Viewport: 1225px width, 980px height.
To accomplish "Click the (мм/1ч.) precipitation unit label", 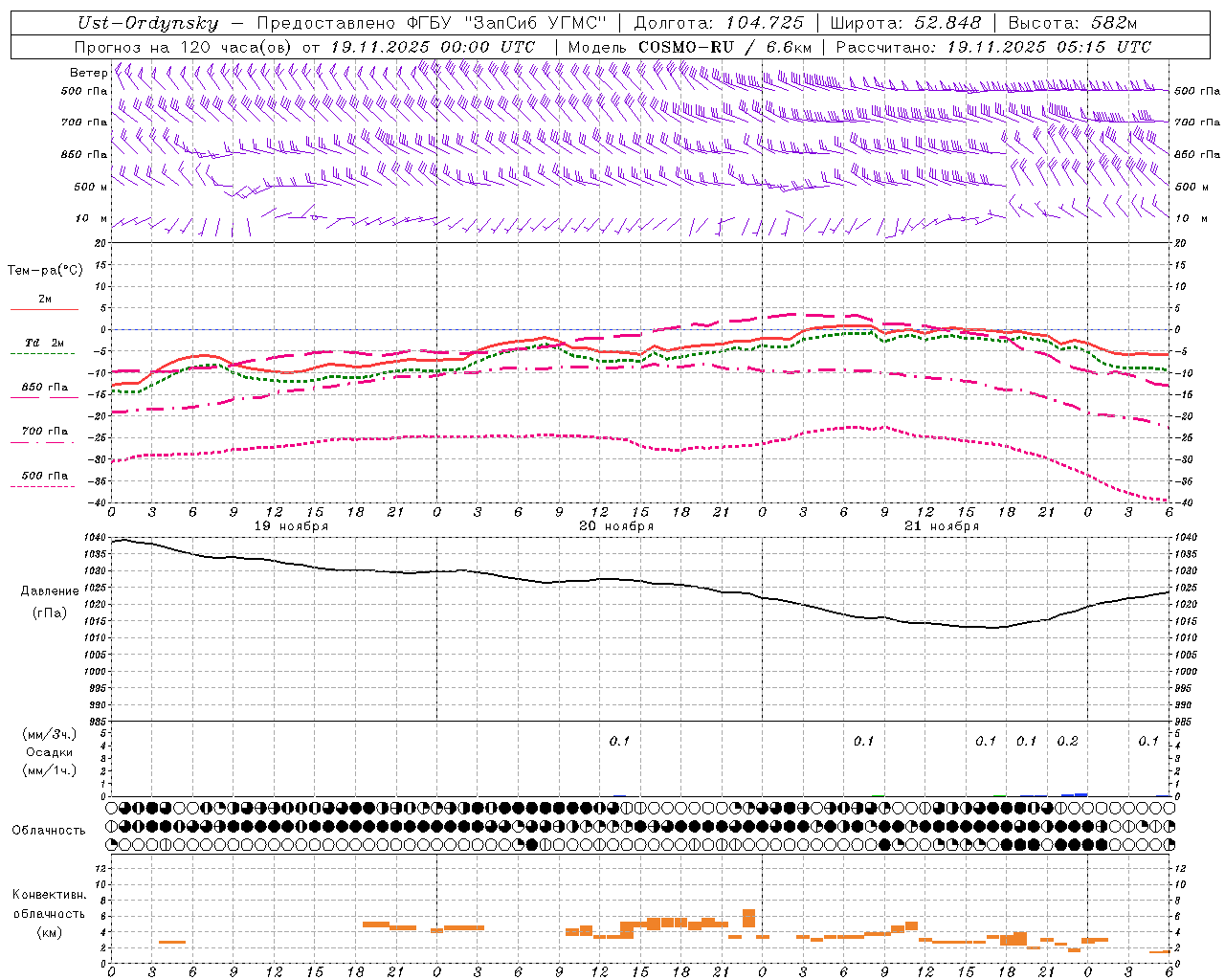I will 52,770.
